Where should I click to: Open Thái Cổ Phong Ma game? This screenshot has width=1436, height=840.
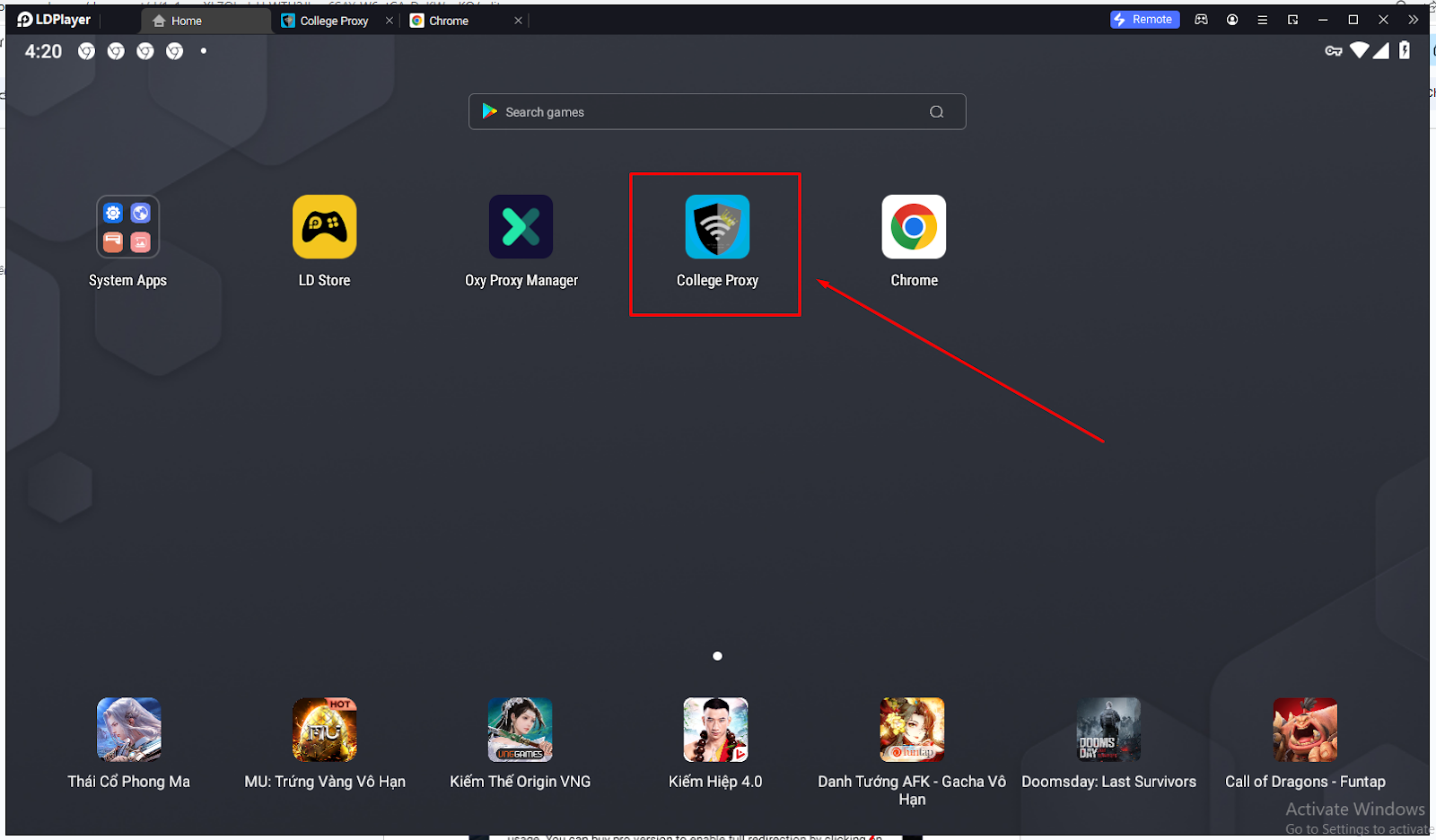(x=128, y=730)
